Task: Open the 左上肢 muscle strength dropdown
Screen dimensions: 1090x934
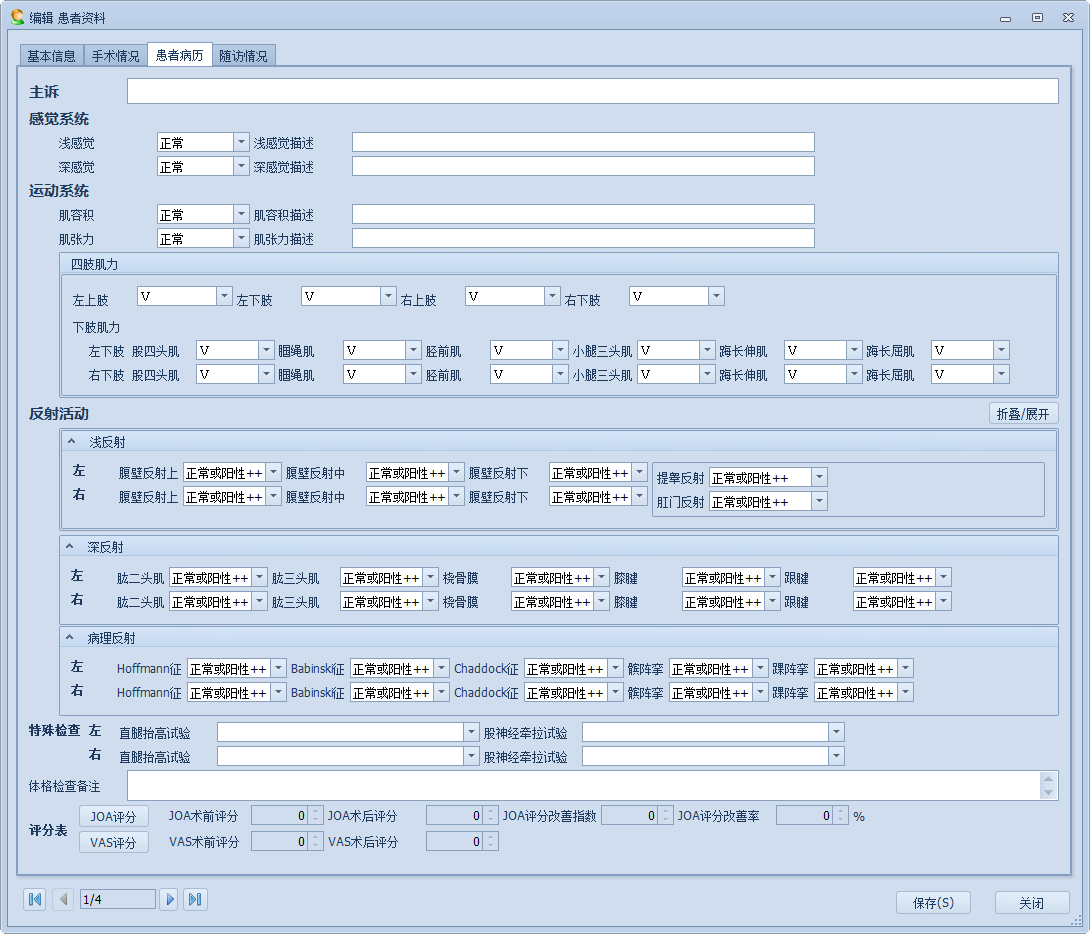Action: pos(224,296)
